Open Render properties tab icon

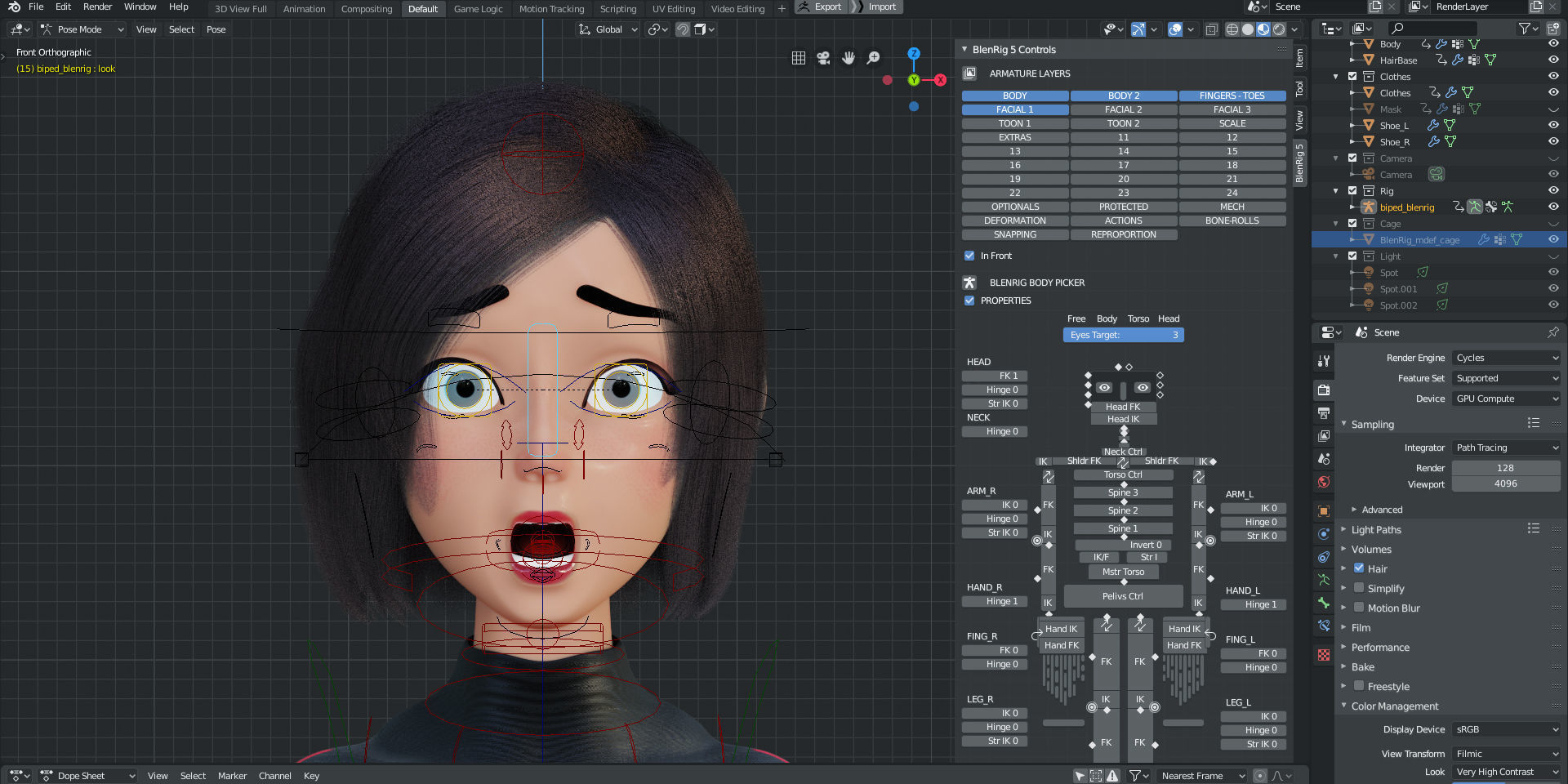(1324, 390)
